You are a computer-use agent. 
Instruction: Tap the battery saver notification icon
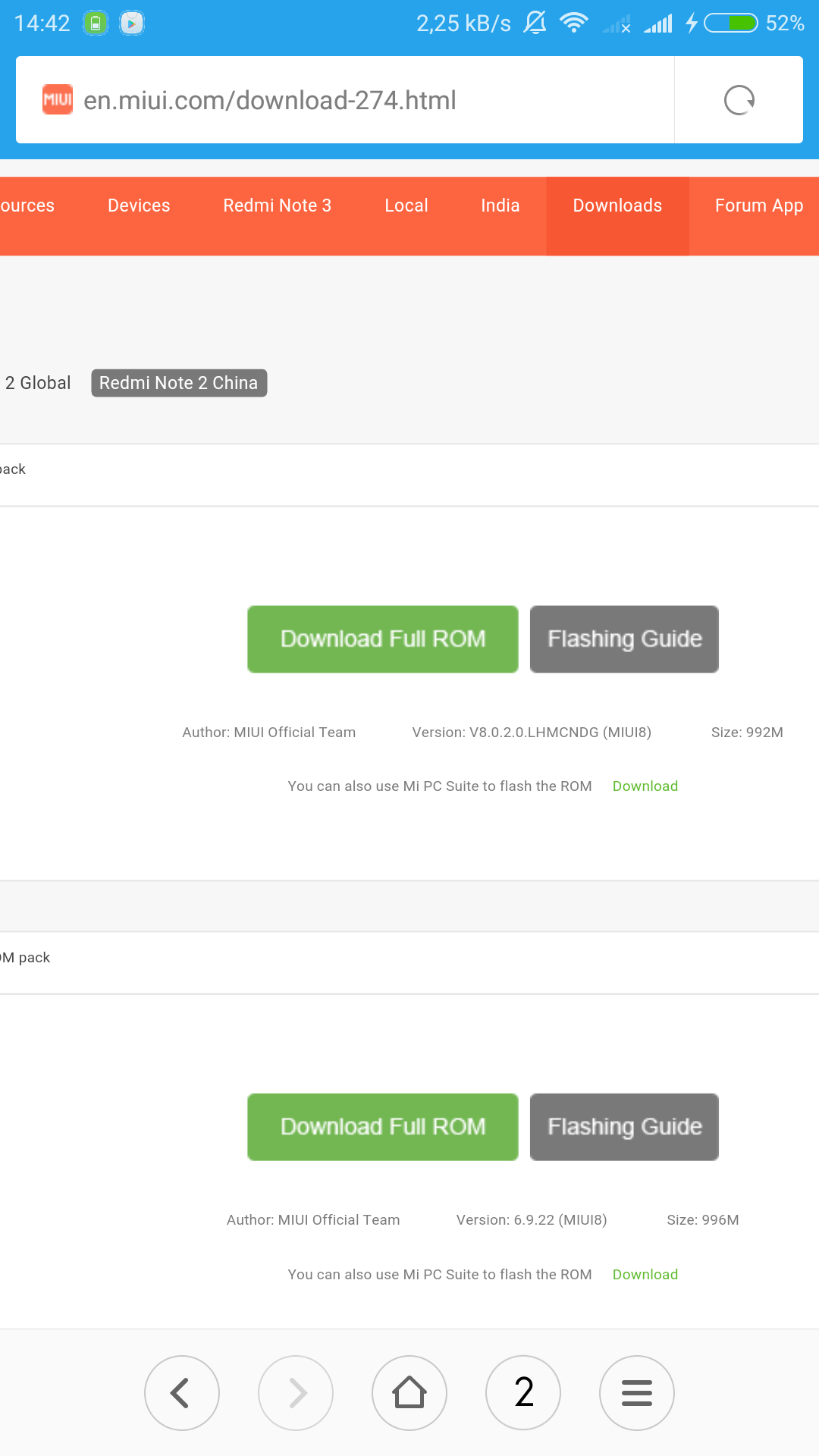[96, 24]
